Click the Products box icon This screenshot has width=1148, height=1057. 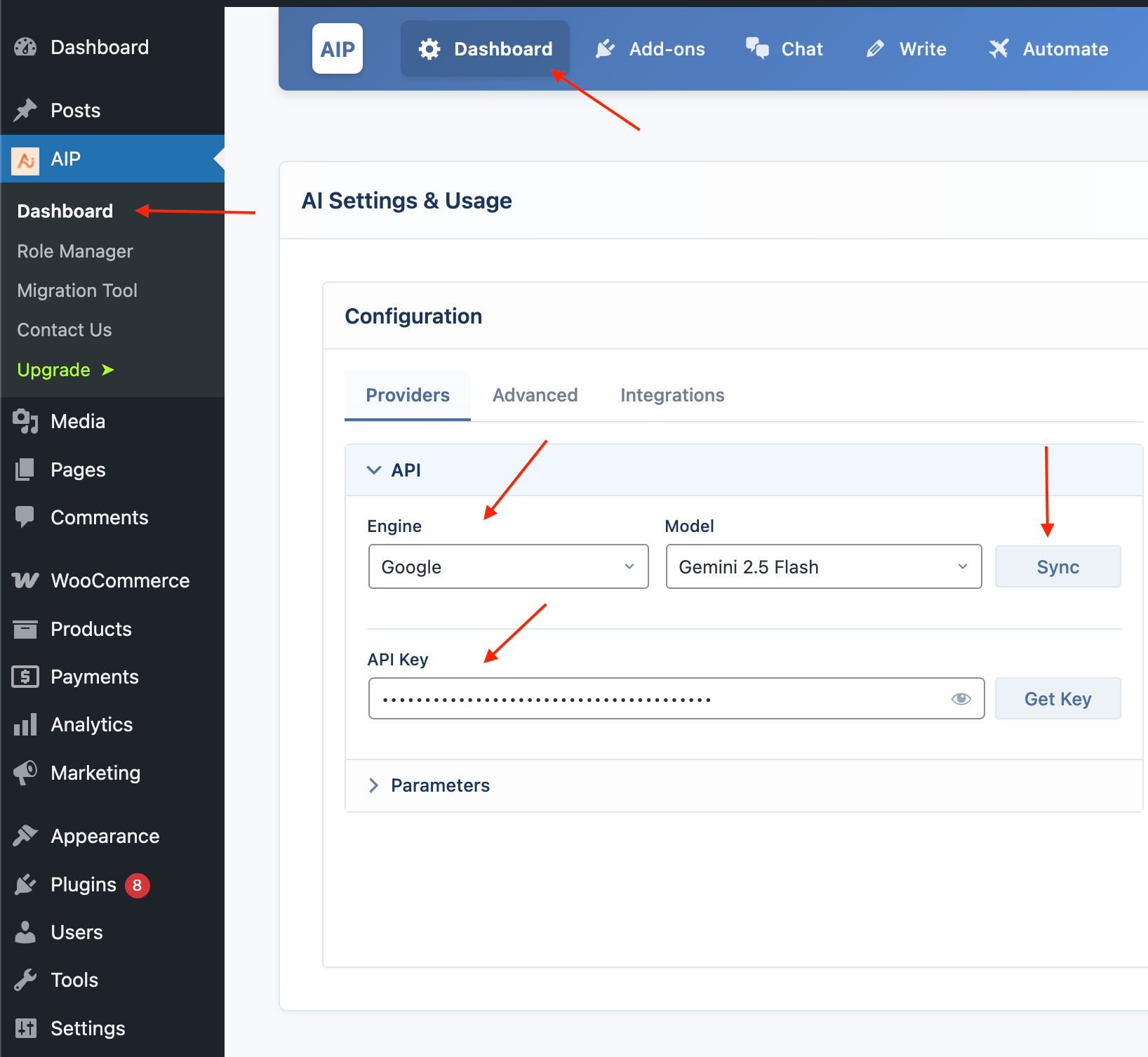(x=25, y=629)
